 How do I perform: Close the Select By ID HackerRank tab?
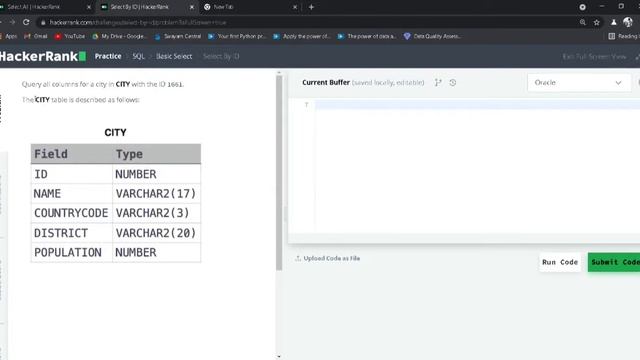[192, 7]
